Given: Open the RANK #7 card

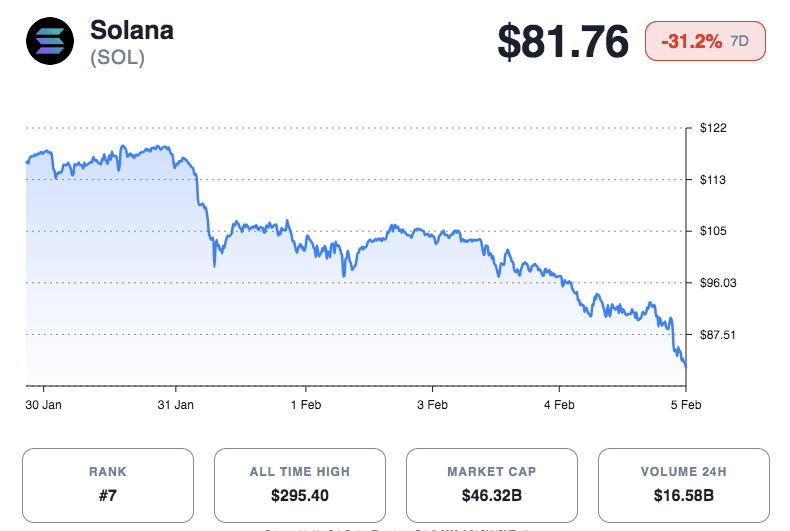Looking at the screenshot, I should point(108,484).
